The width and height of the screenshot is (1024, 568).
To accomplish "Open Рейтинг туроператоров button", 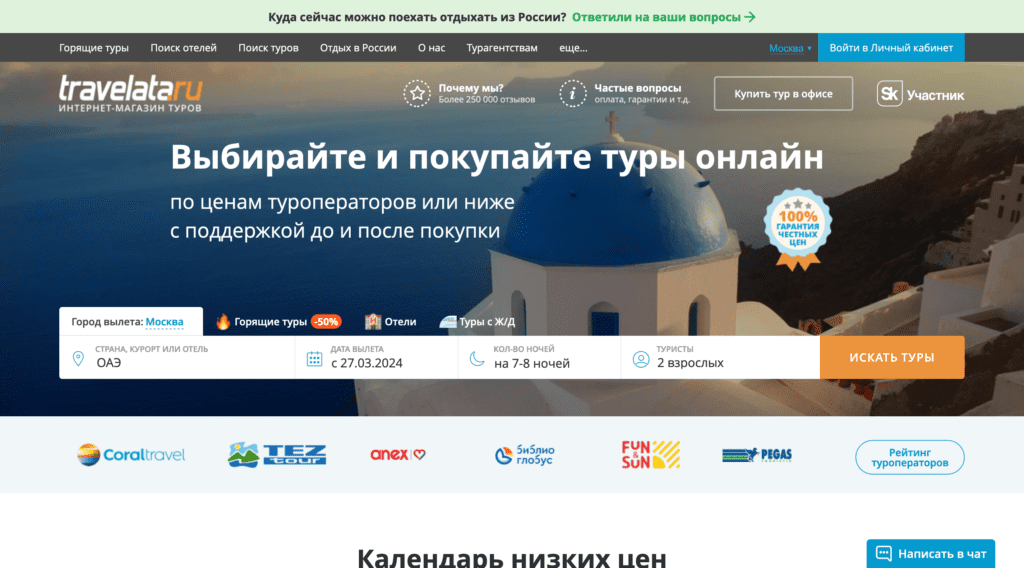I will click(910, 457).
